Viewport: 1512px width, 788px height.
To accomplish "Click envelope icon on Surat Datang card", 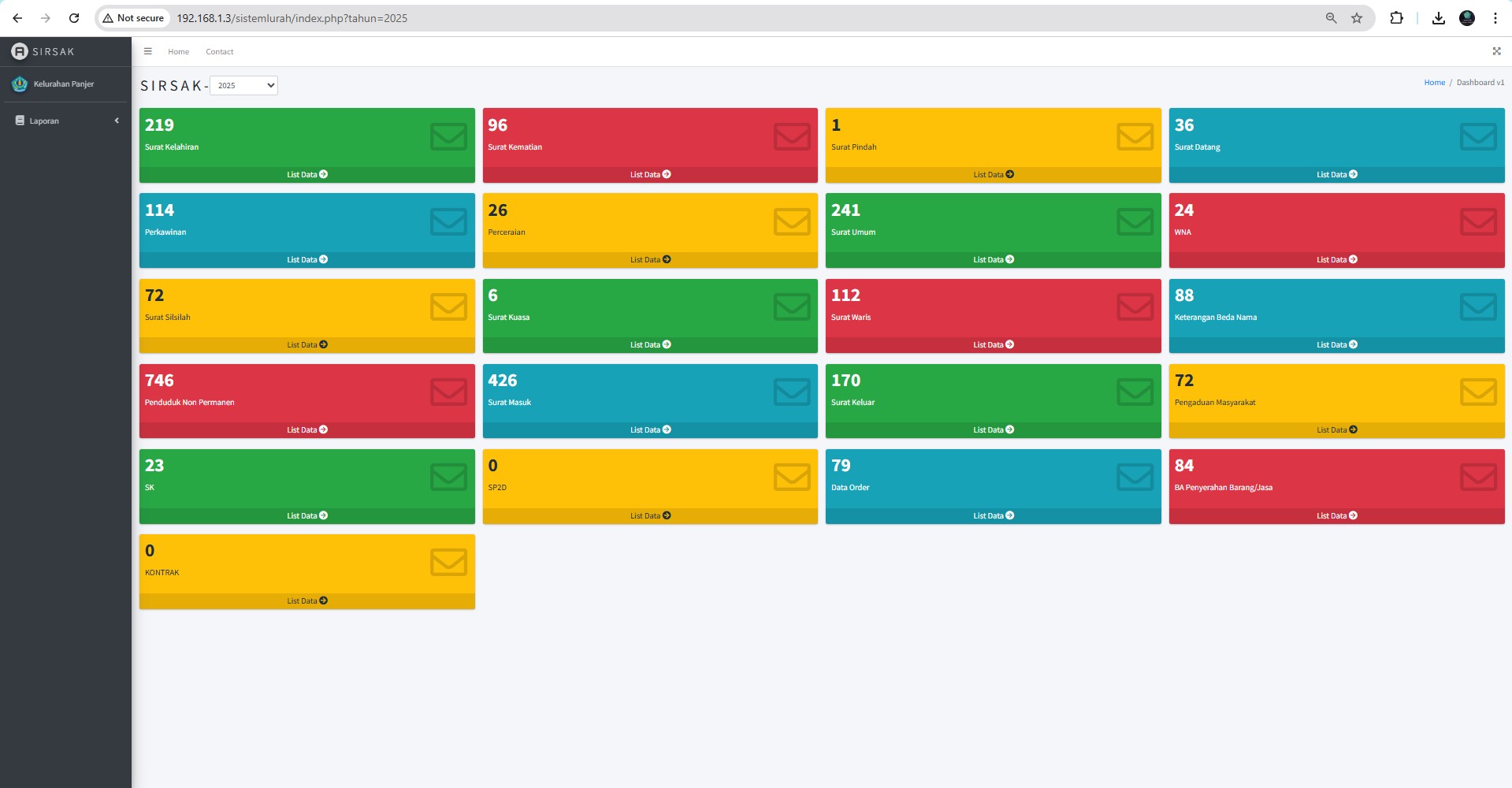I will tap(1477, 136).
